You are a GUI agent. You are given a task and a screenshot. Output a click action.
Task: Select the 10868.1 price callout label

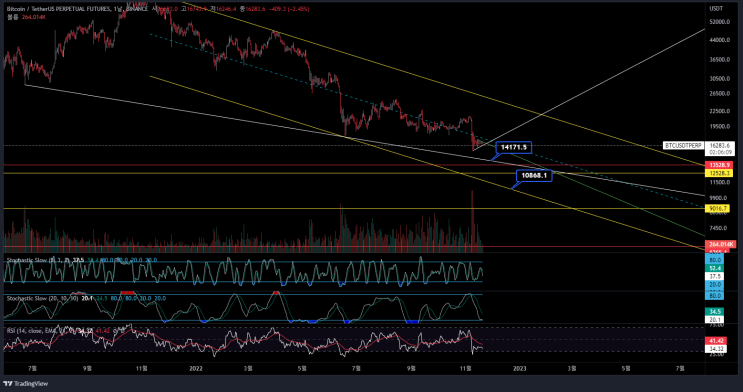534,175
